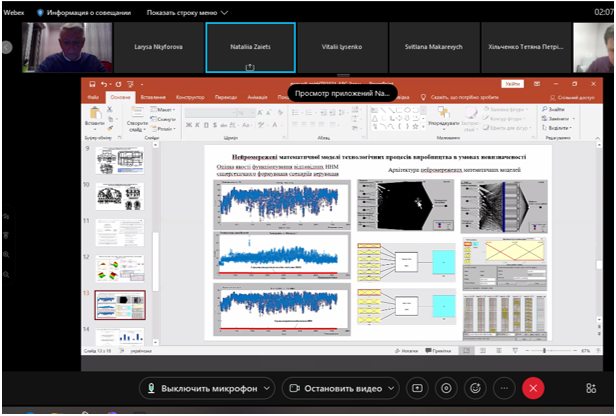Click the share content icon in Webex controls

pos(417,387)
